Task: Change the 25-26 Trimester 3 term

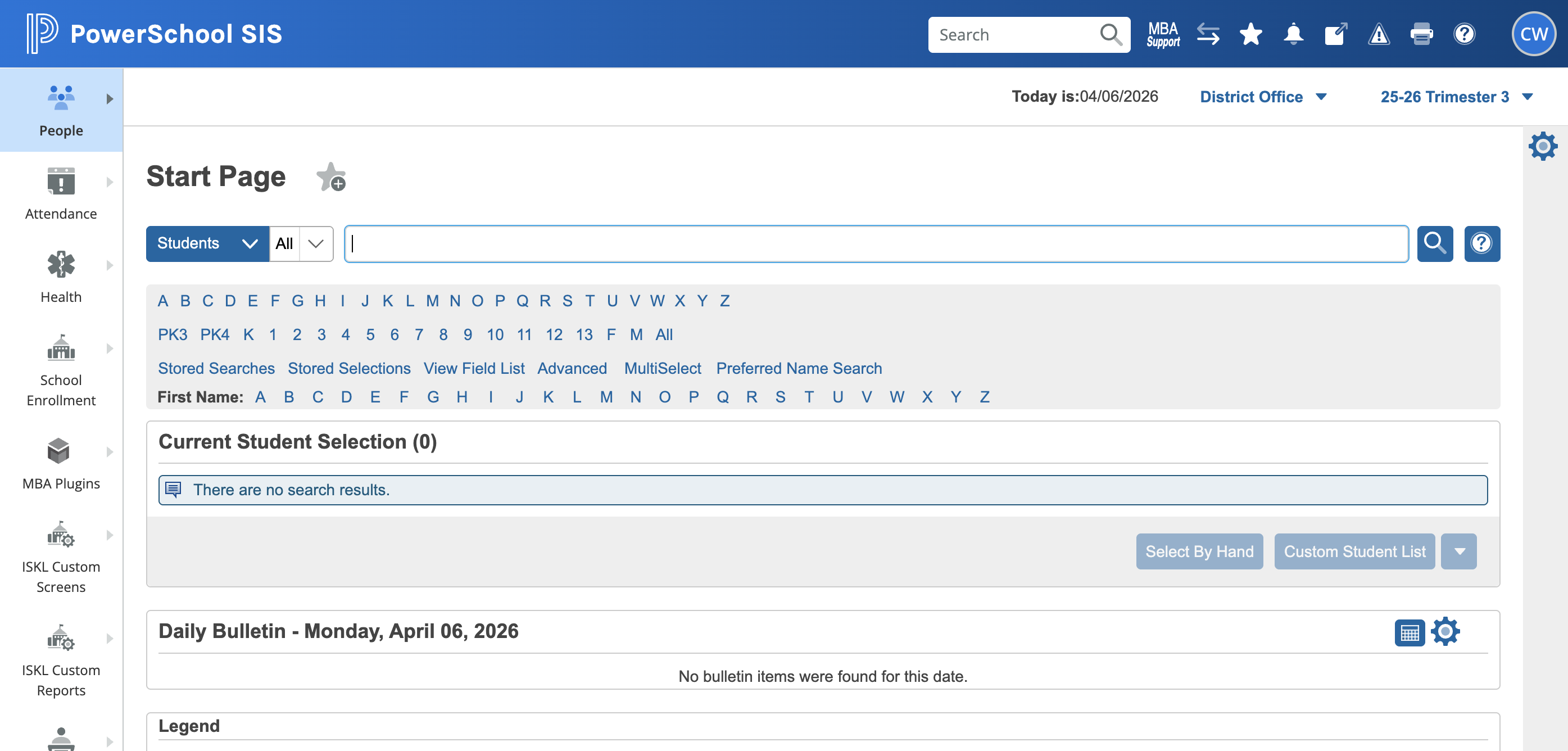Action: tap(1456, 97)
